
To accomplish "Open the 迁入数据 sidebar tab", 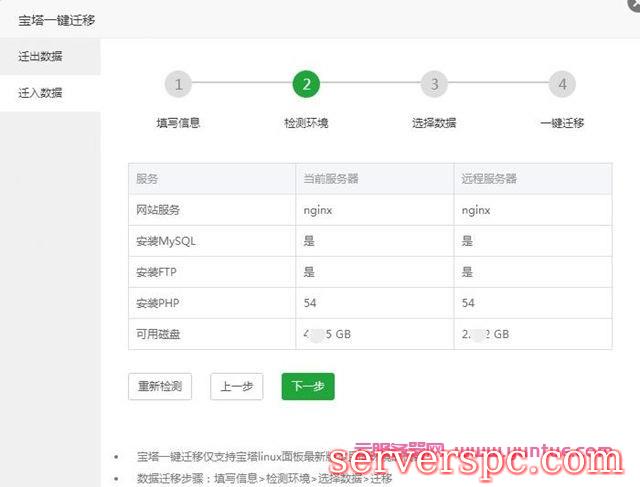I will coord(41,93).
